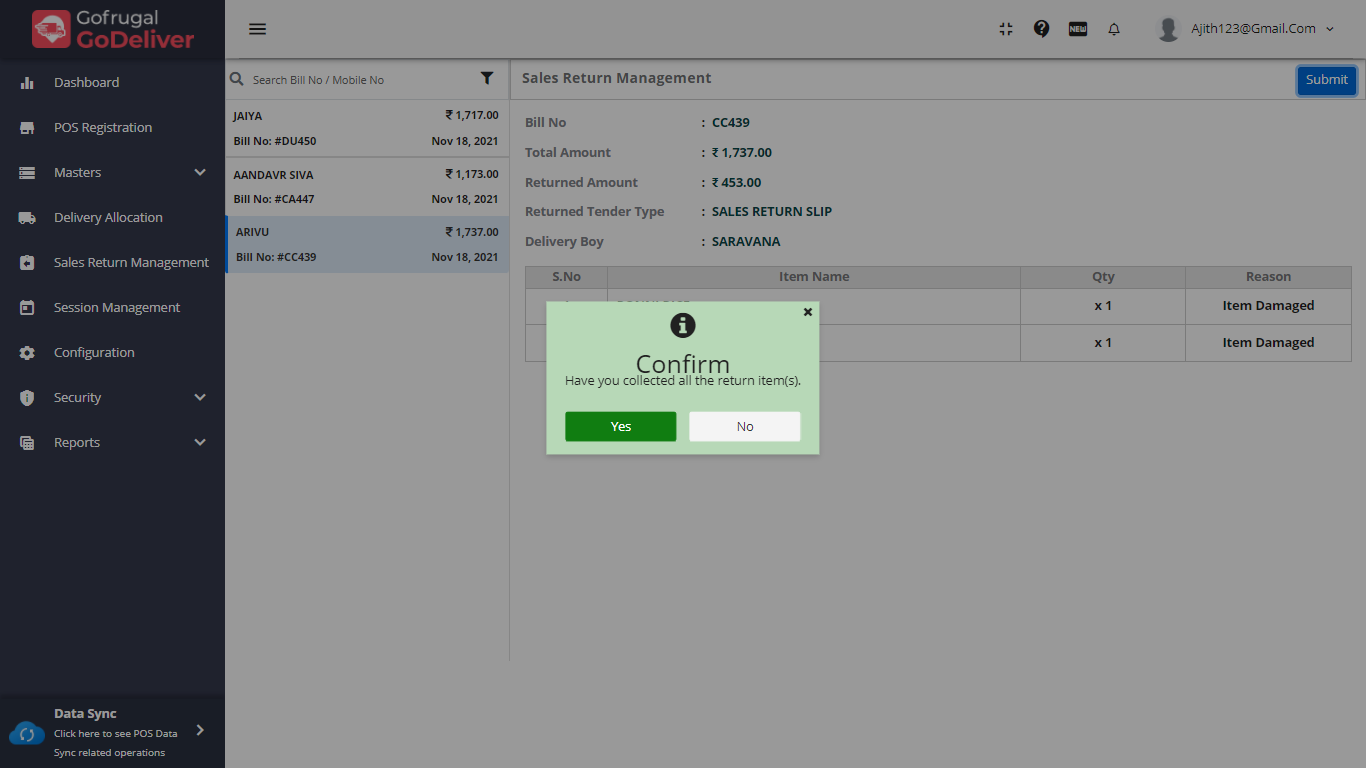Click the Confirm dialog title
This screenshot has width=1366, height=768.
pyautogui.click(x=683, y=364)
